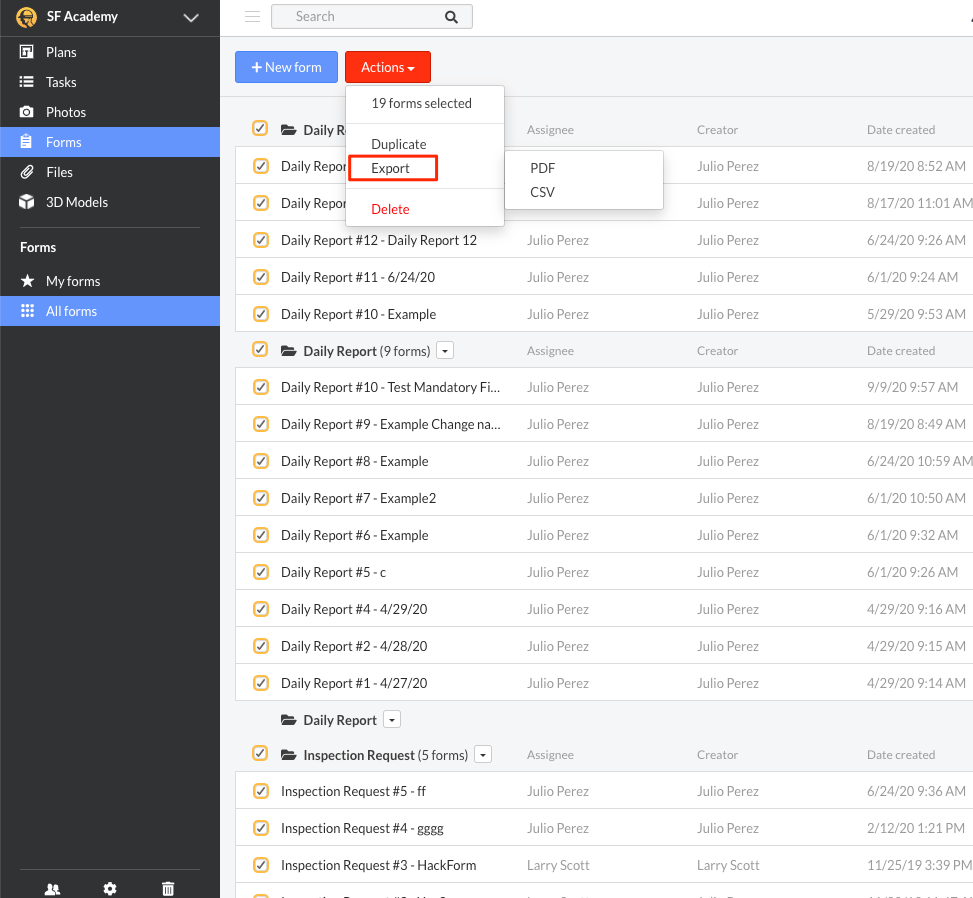Open settings gear at sidebar bottom

click(x=110, y=889)
